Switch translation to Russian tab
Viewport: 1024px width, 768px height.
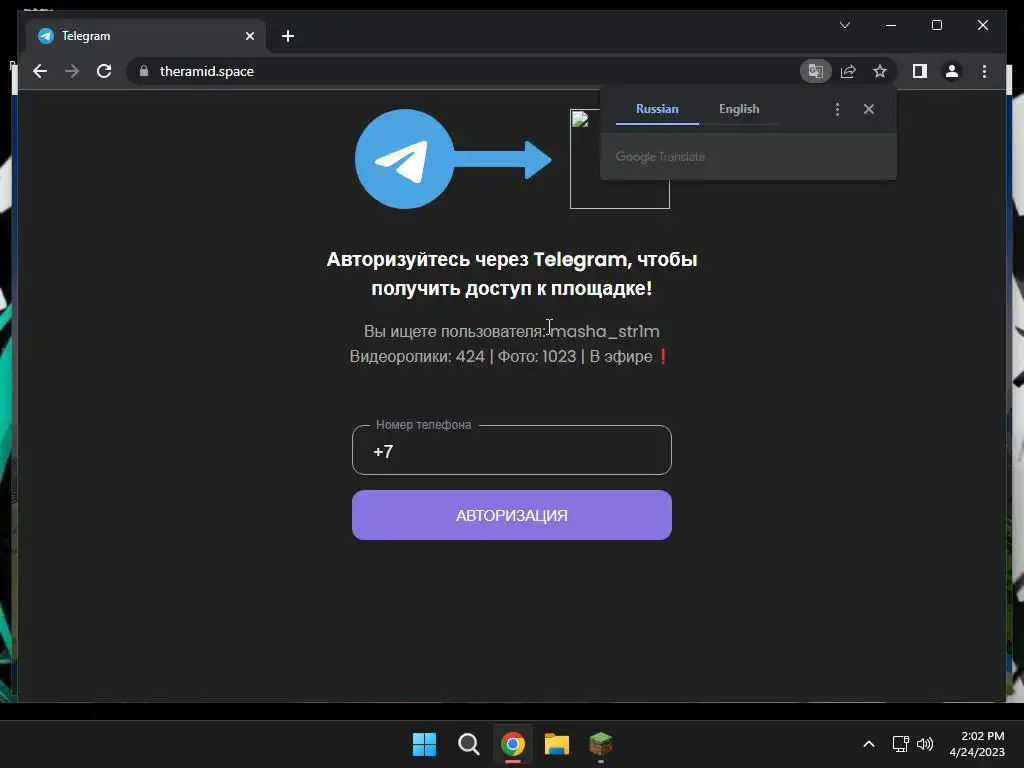[x=657, y=109]
